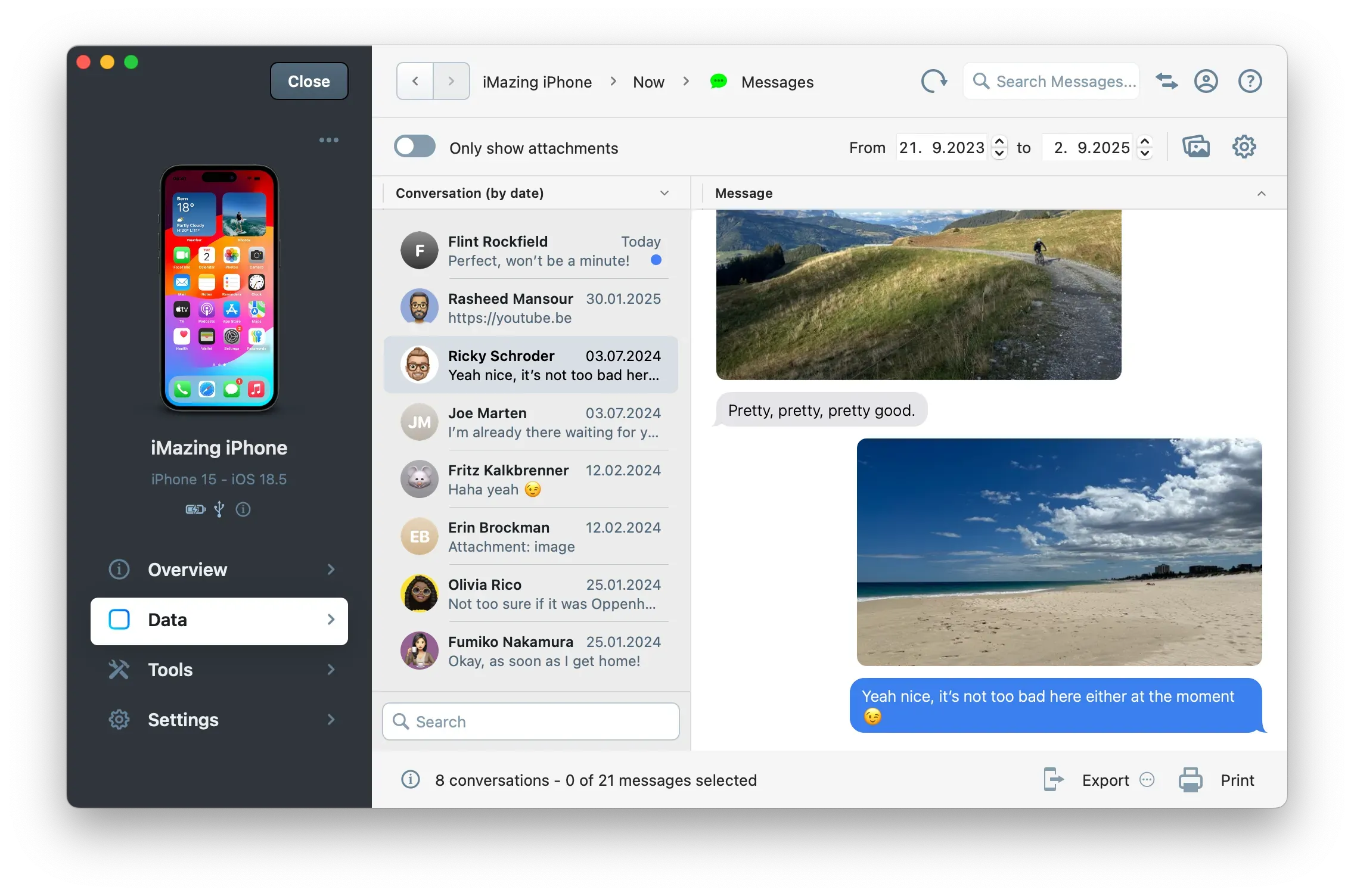Viewport: 1354px width, 896px height.
Task: Enable the Only show attachments toggle
Action: click(x=415, y=147)
